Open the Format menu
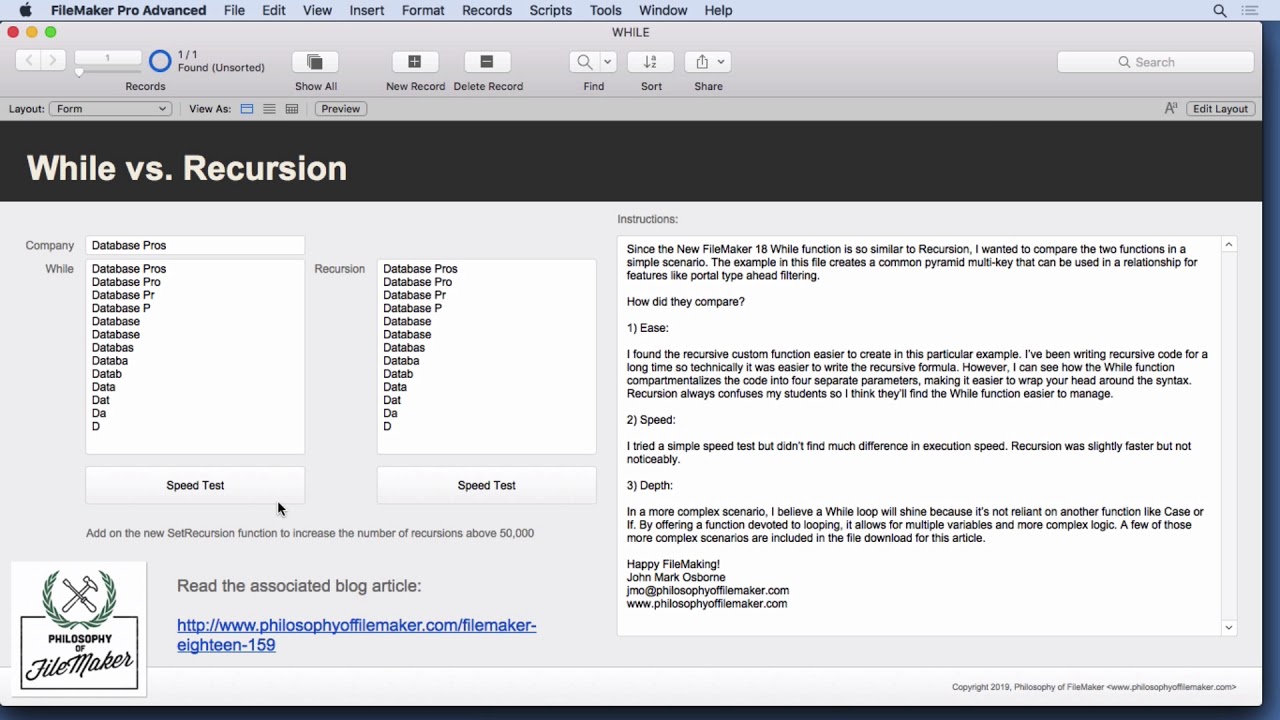This screenshot has width=1280, height=720. coord(423,10)
